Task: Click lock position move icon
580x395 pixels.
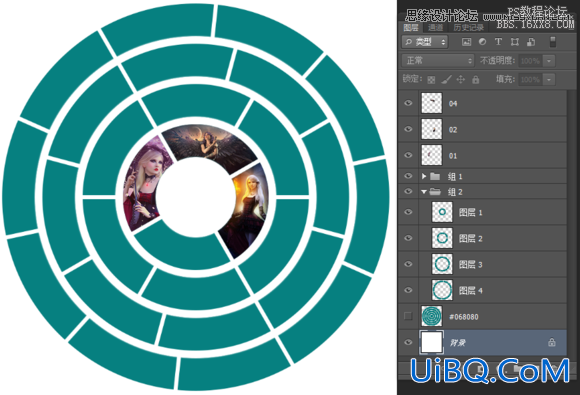Action: click(x=461, y=80)
